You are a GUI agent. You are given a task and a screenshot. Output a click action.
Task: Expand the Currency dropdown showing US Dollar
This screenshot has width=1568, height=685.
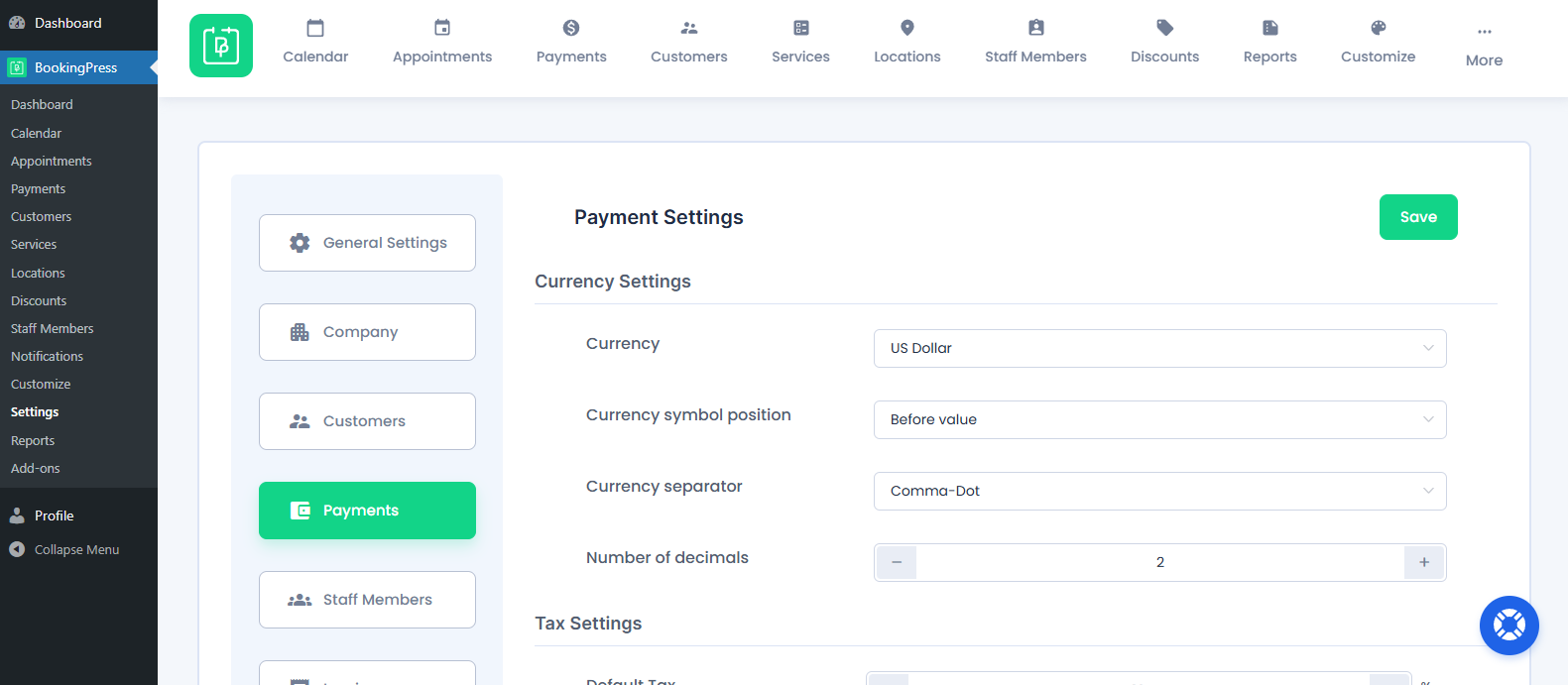pos(1159,348)
